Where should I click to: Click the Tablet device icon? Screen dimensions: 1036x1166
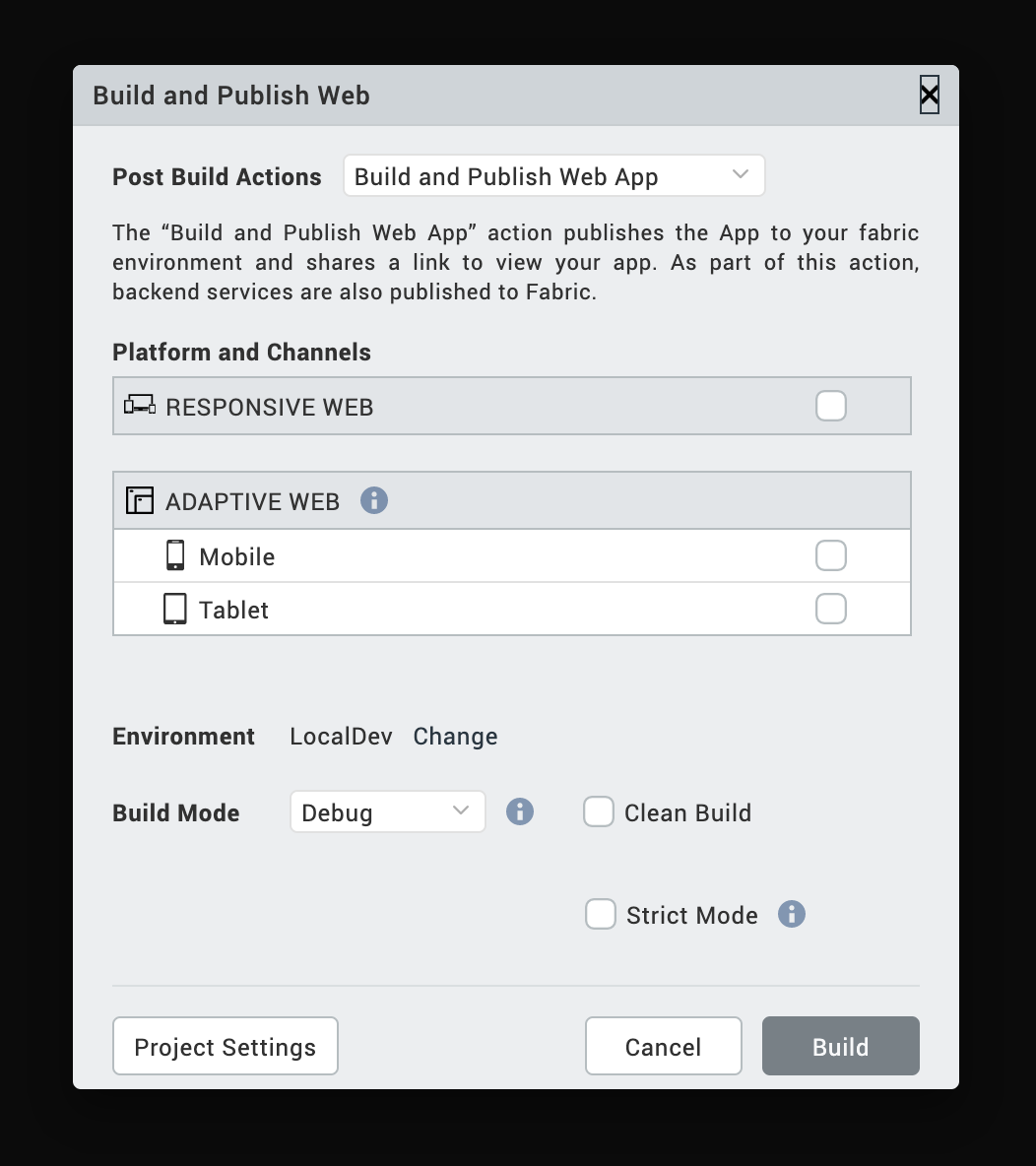point(175,609)
